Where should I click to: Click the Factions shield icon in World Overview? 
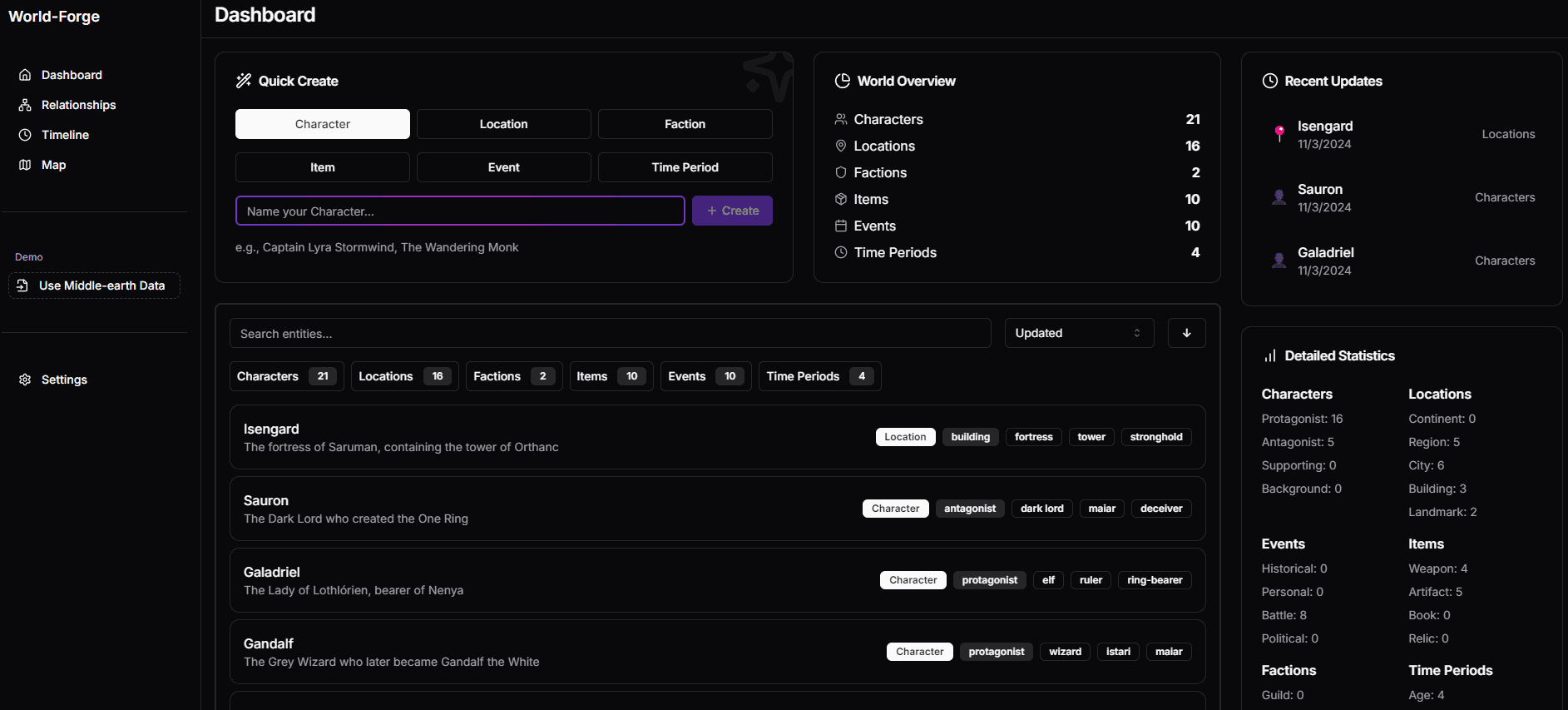(841, 172)
